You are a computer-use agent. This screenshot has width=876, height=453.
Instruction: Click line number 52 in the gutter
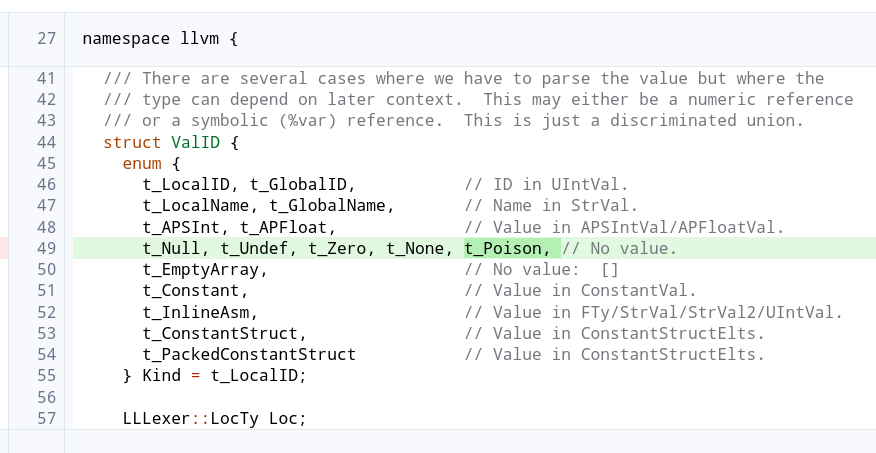pos(46,312)
